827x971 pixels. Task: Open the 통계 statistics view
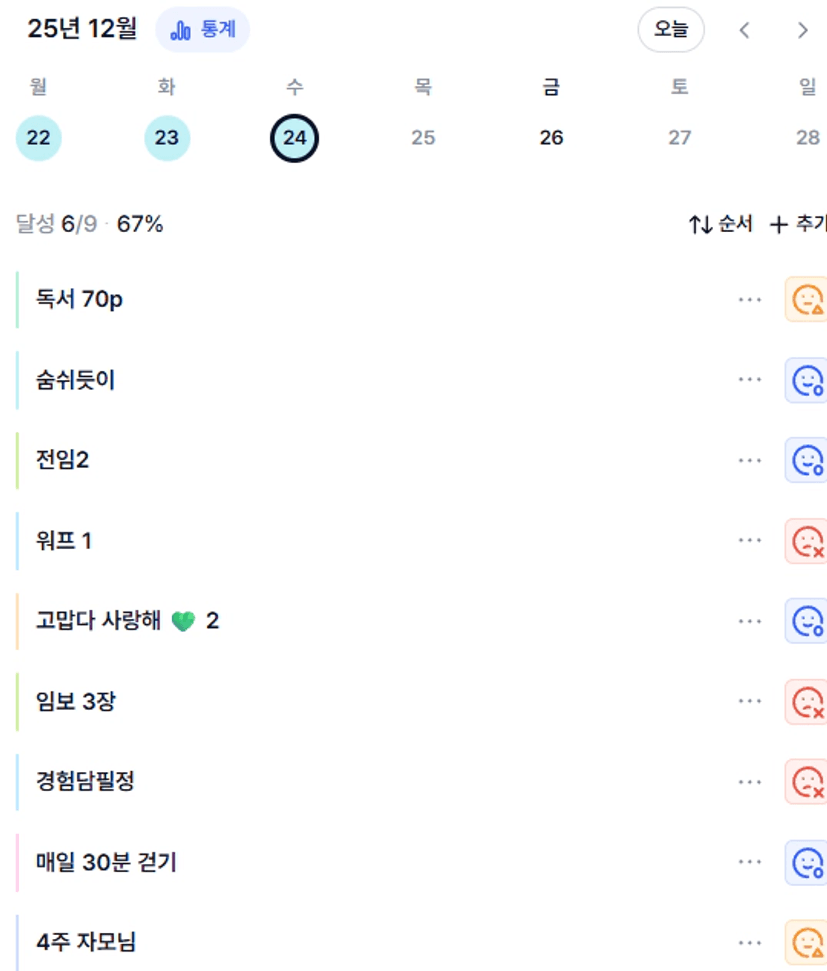(203, 30)
